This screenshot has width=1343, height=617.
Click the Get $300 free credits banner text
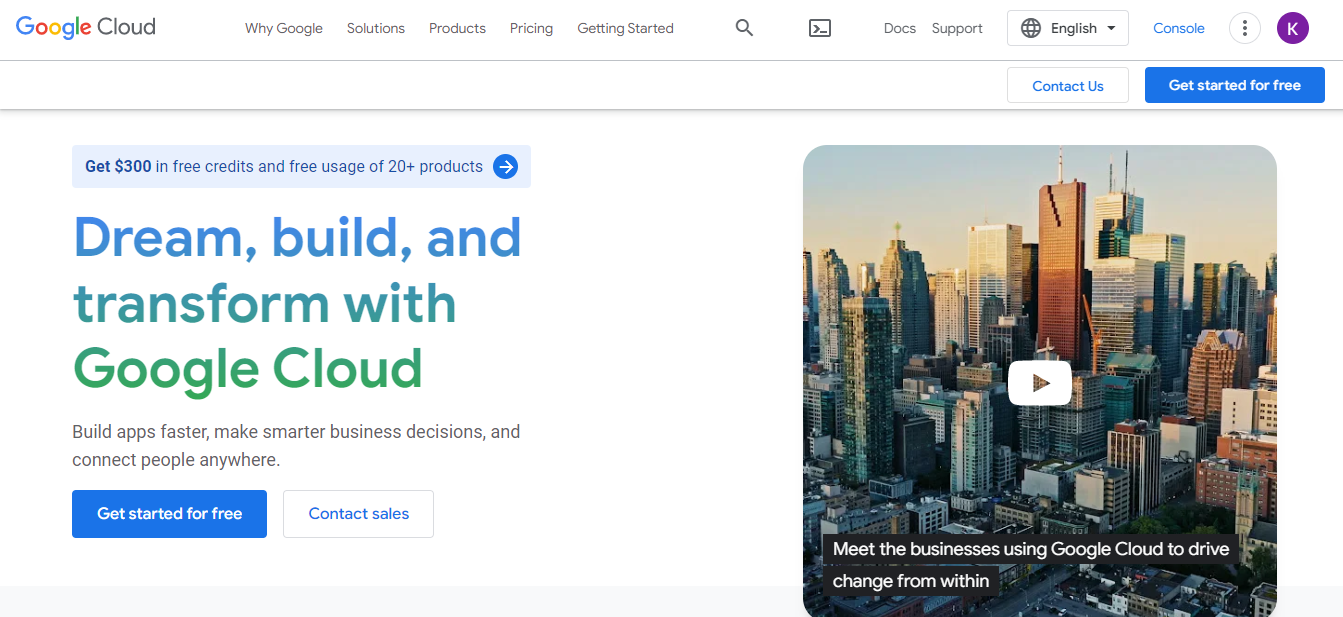tap(284, 167)
